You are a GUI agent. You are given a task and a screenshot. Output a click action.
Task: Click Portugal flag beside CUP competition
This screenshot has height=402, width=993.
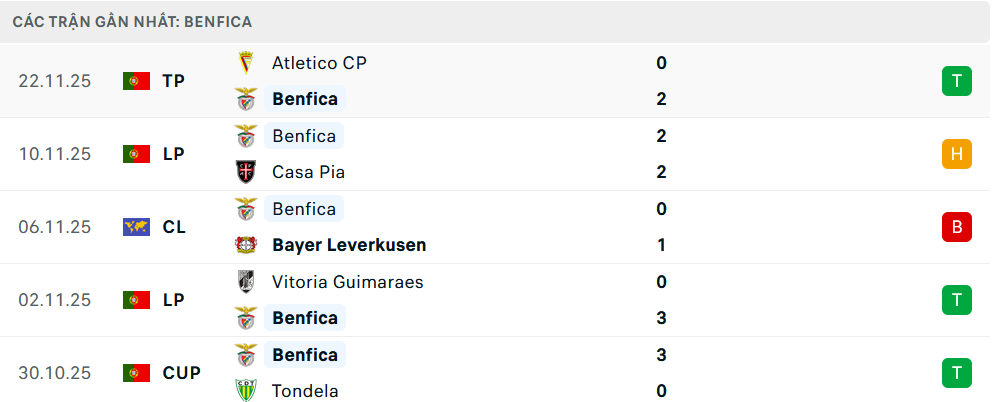136,373
